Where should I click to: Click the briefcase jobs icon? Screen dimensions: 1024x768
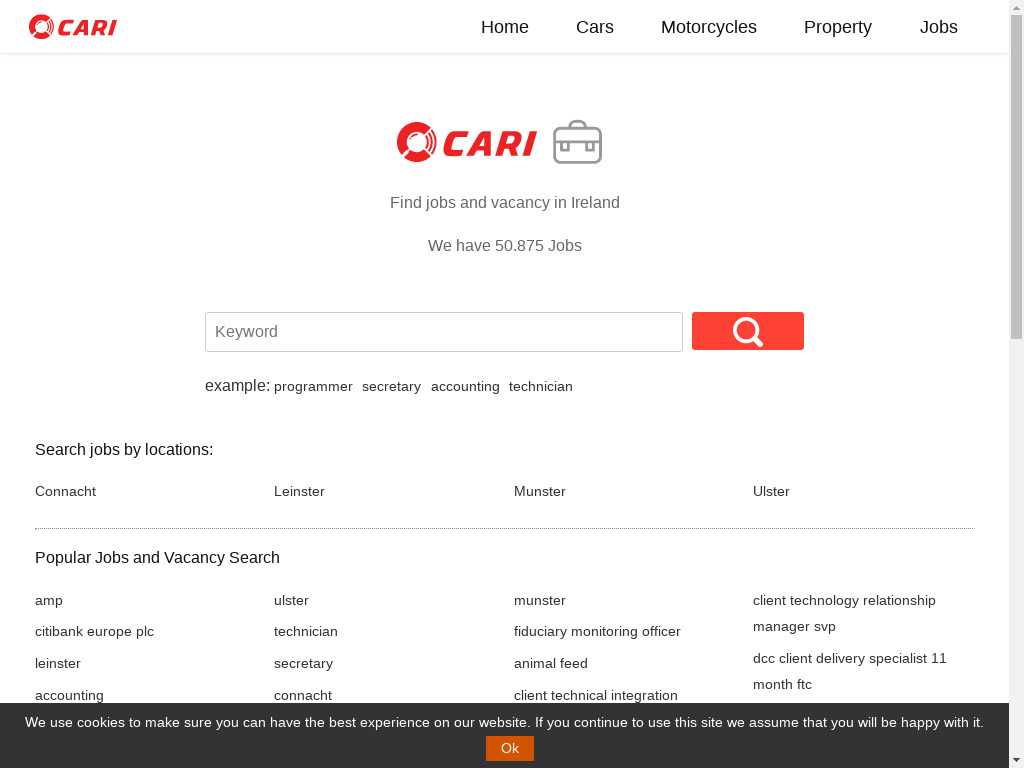coord(577,142)
